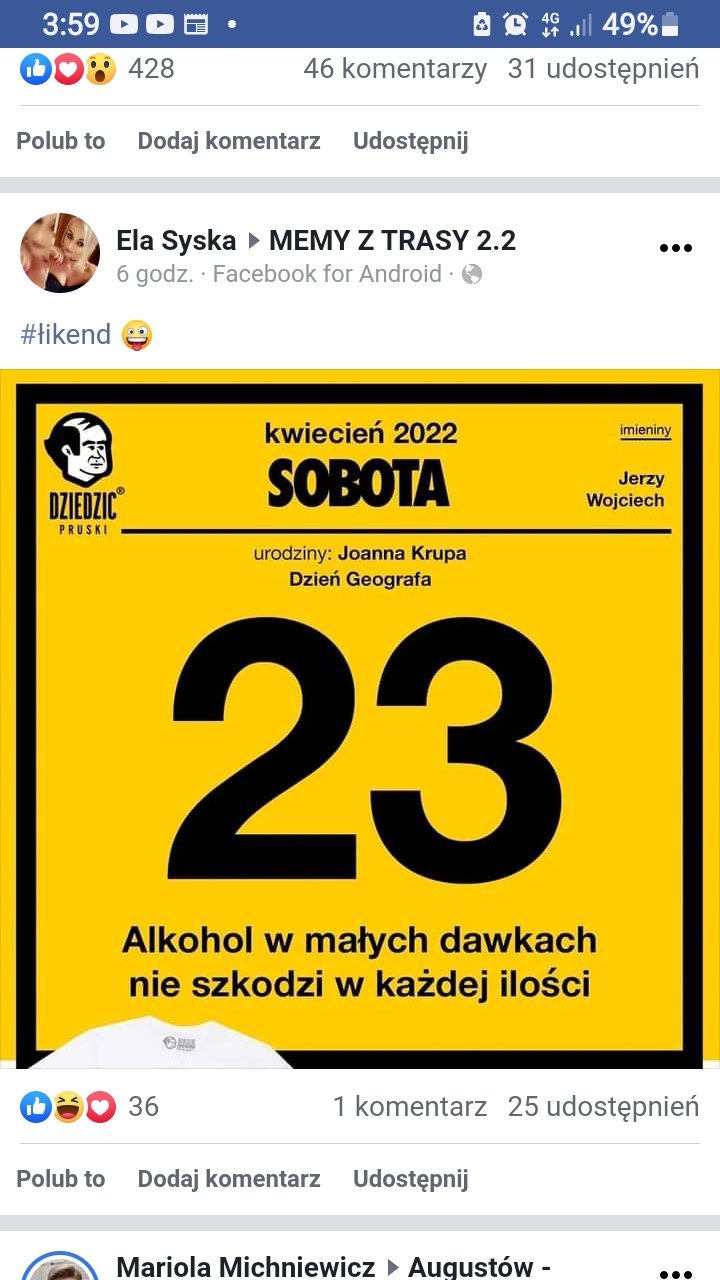
Task: Open the MEMY Z TRASY 2.2 group
Action: pyautogui.click(x=393, y=240)
